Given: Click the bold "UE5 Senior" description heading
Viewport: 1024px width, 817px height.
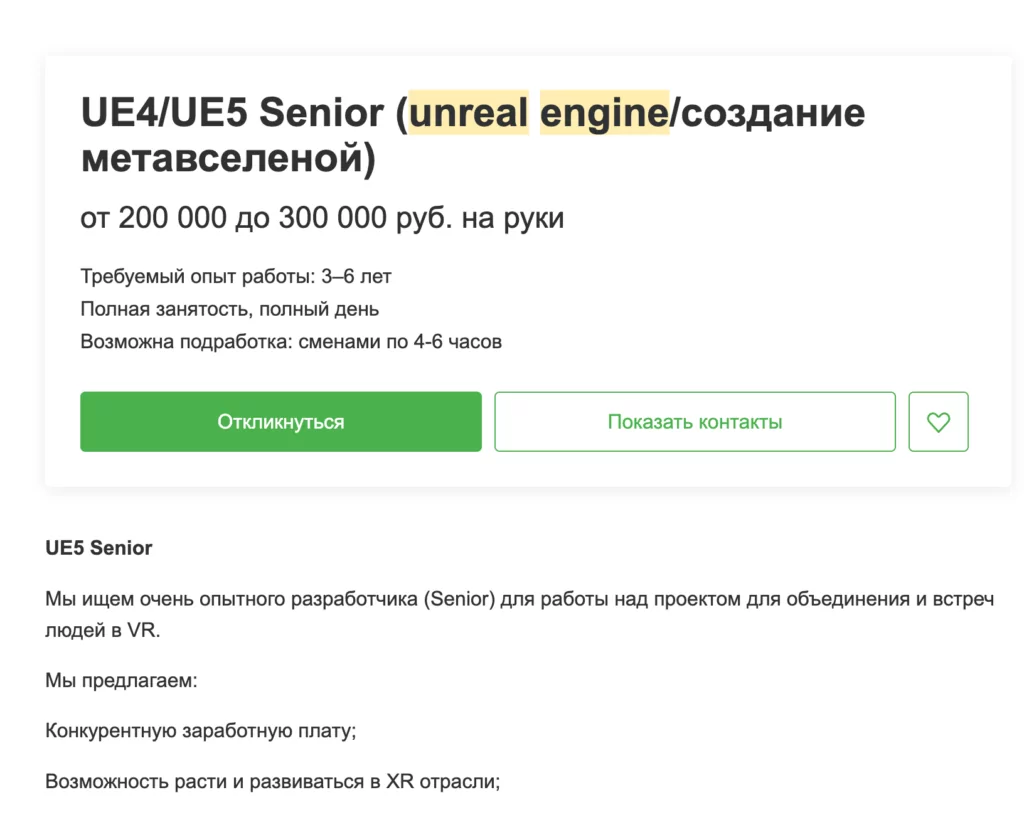Looking at the screenshot, I should (x=99, y=548).
